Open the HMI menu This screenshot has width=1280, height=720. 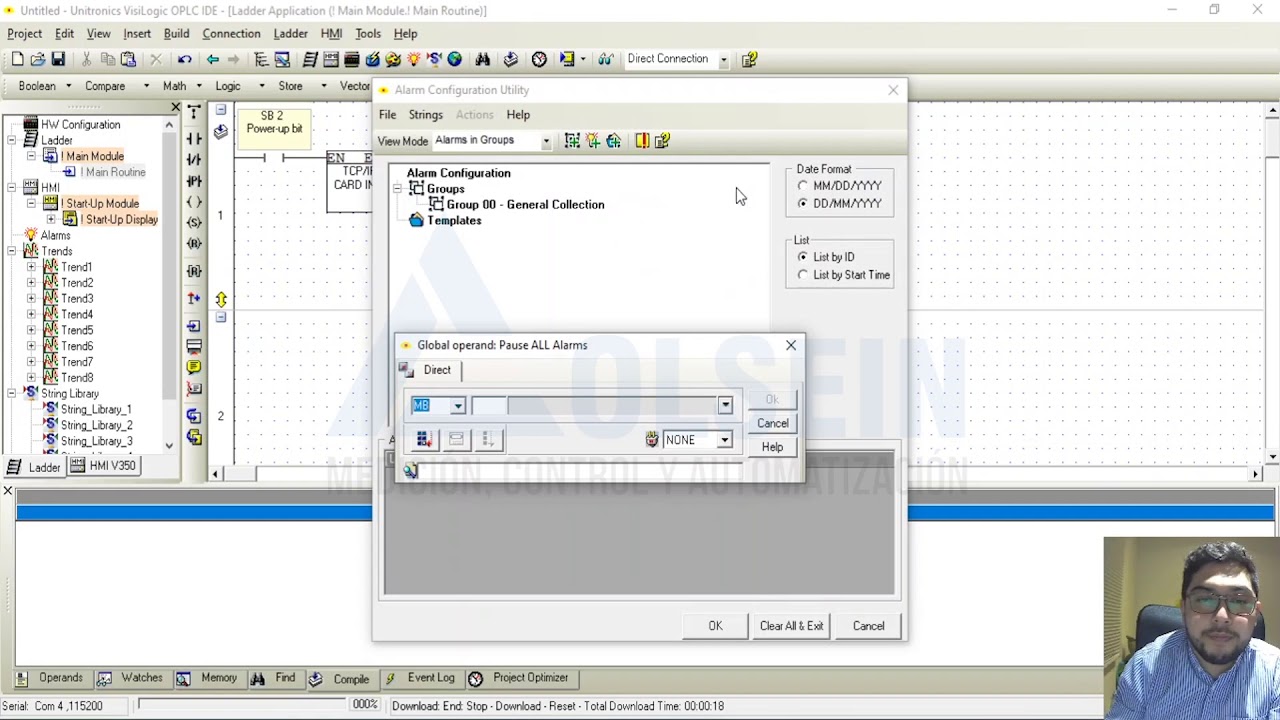(x=331, y=34)
